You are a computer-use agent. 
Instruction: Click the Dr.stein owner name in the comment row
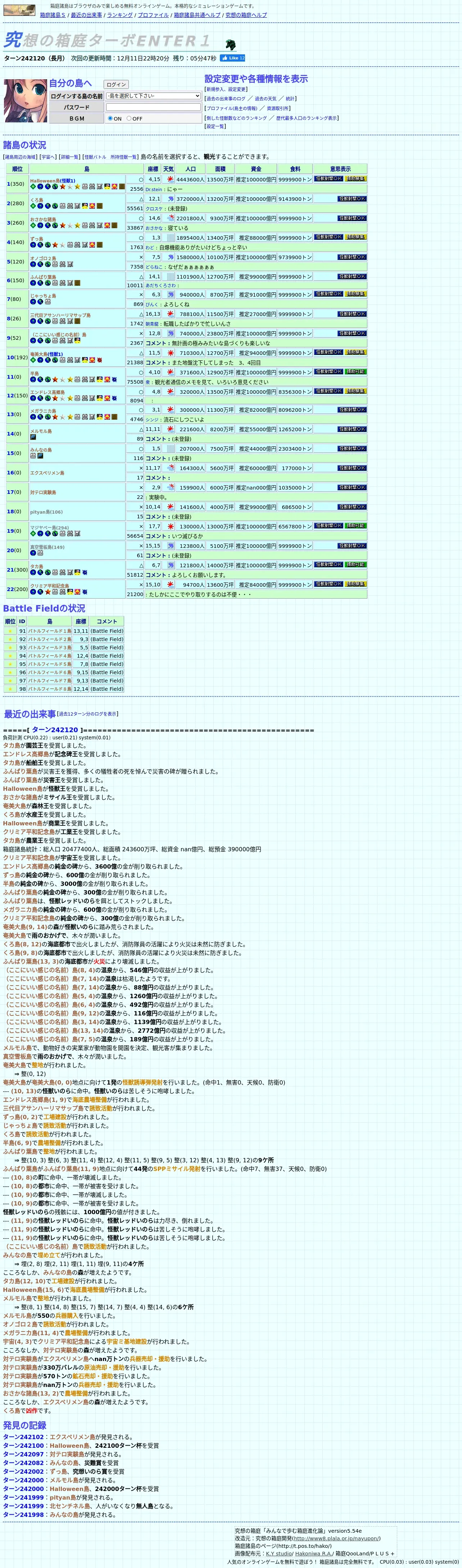154,189
